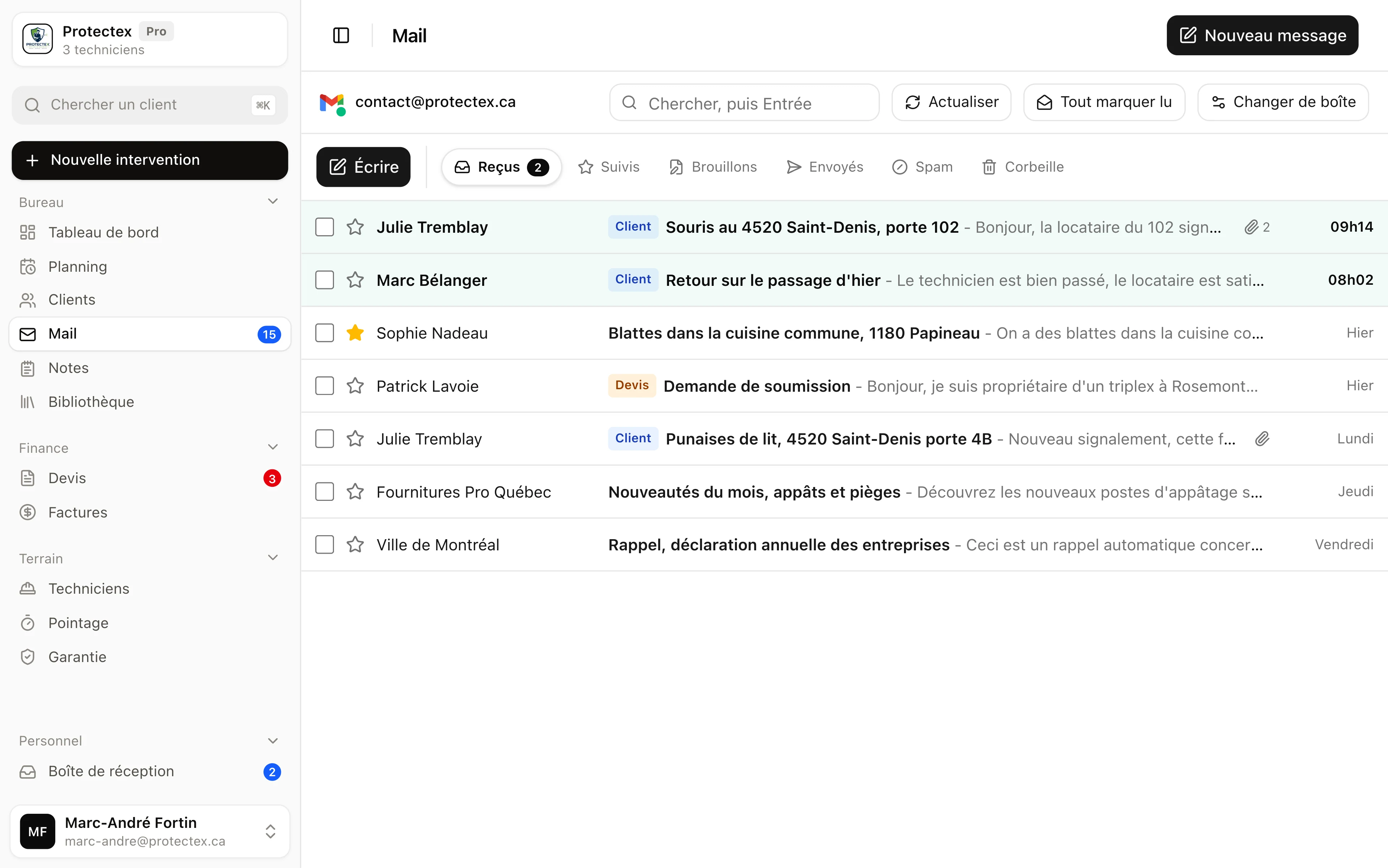Open the Rappel, déclaration annuelle email

coord(844,545)
